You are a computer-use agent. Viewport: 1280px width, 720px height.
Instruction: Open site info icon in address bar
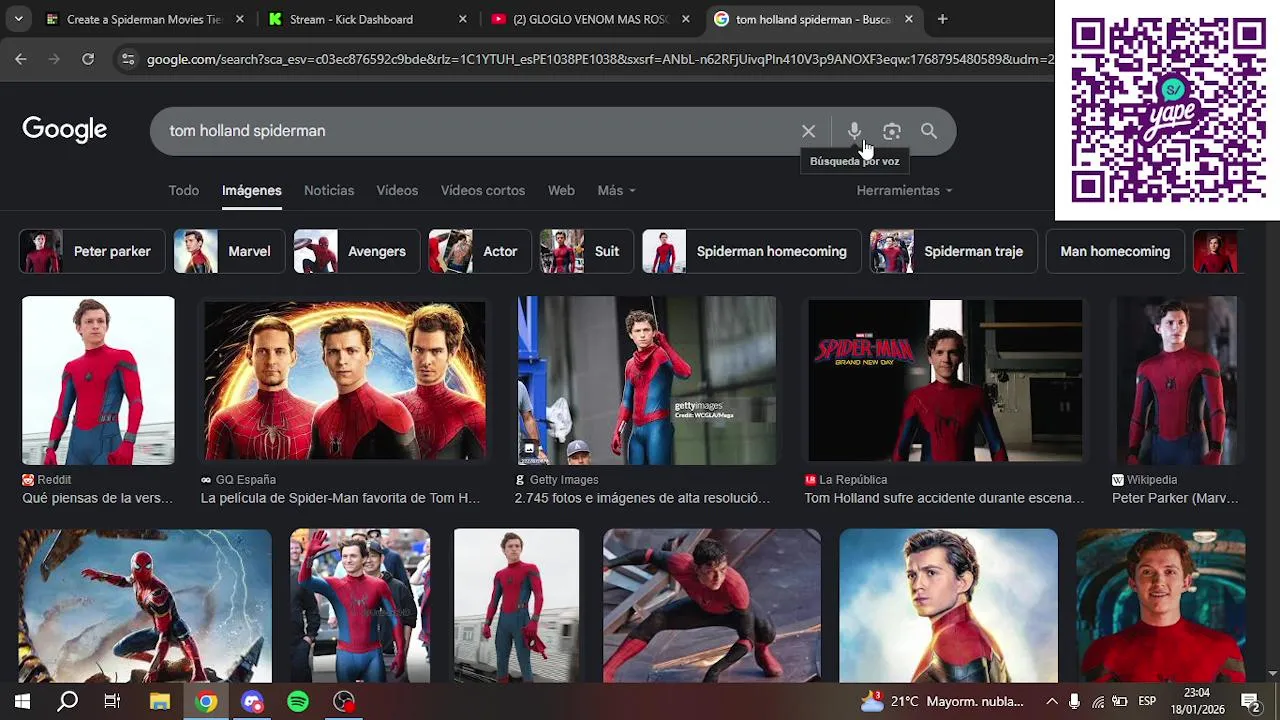point(127,59)
